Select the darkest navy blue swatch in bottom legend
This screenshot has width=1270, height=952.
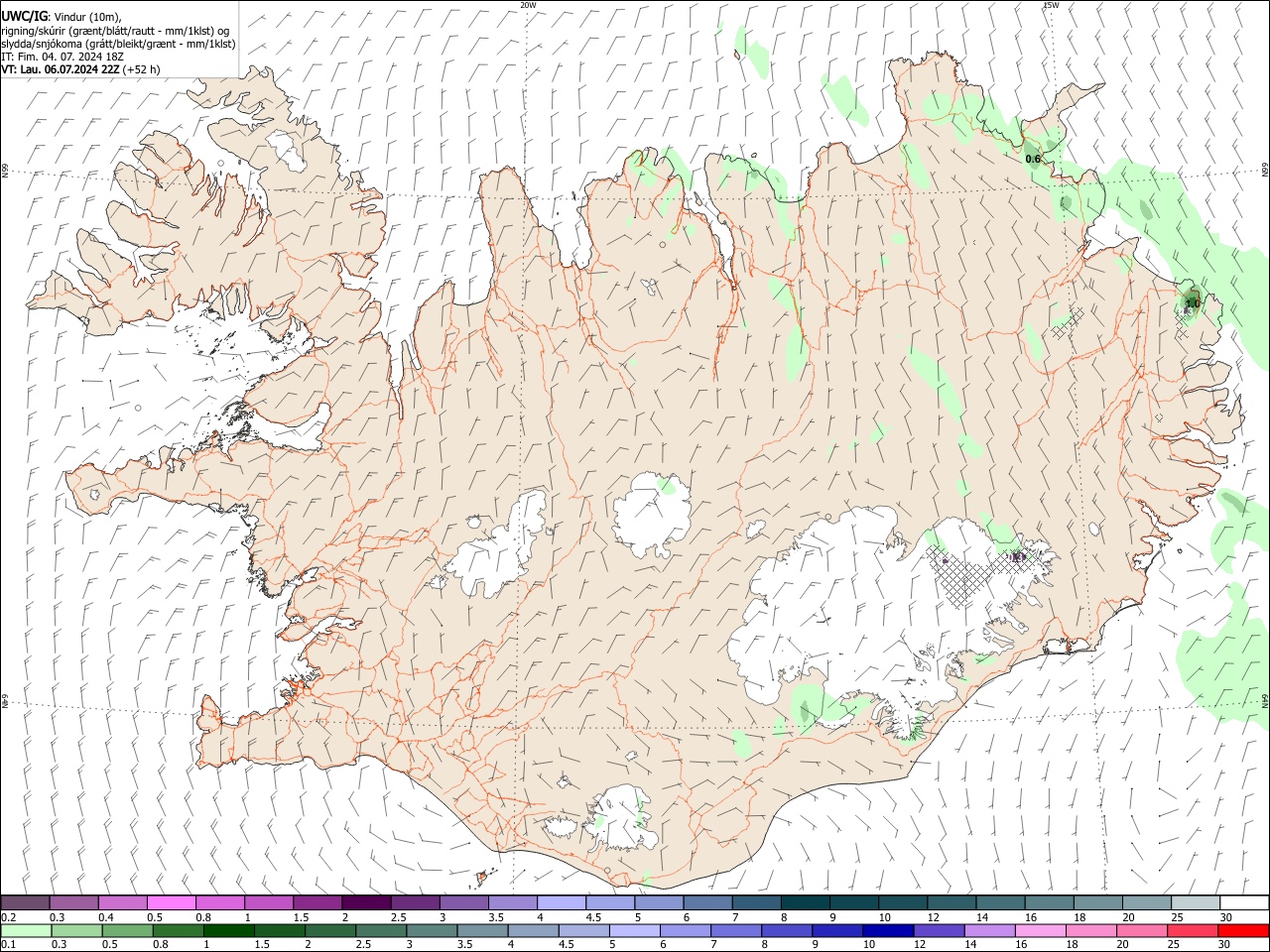pyautogui.click(x=886, y=931)
